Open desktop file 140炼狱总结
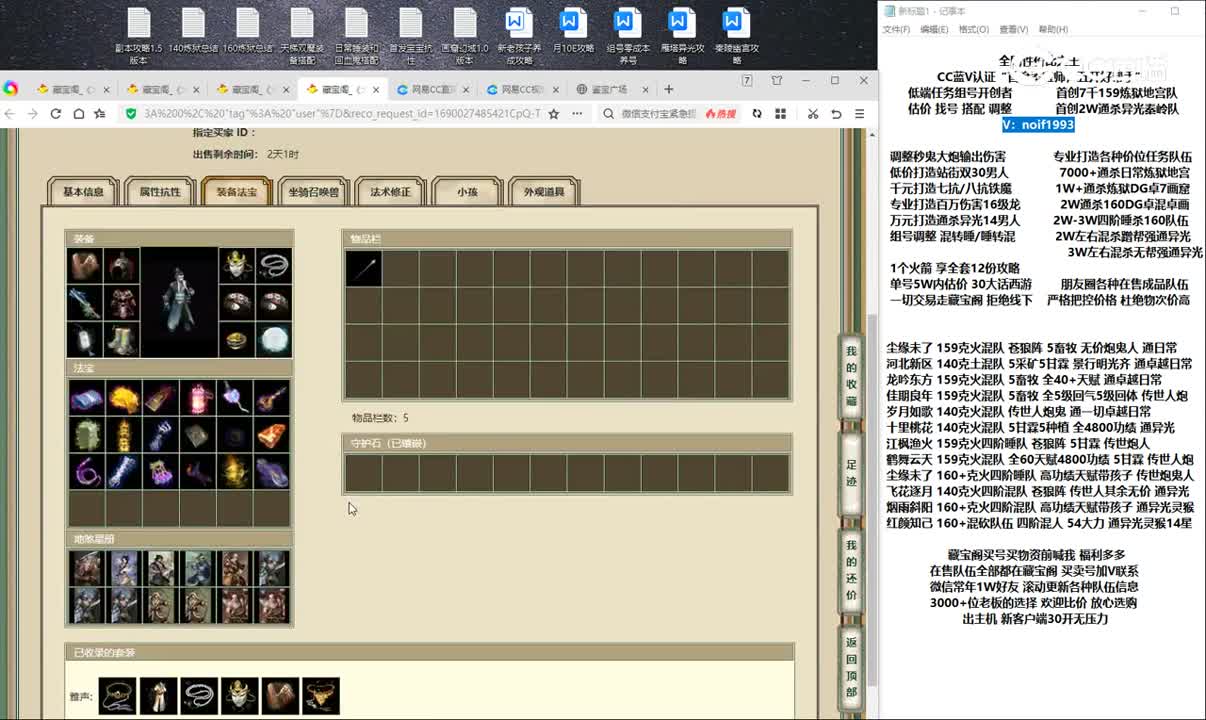Image resolution: width=1206 pixels, height=720 pixels. (193, 30)
